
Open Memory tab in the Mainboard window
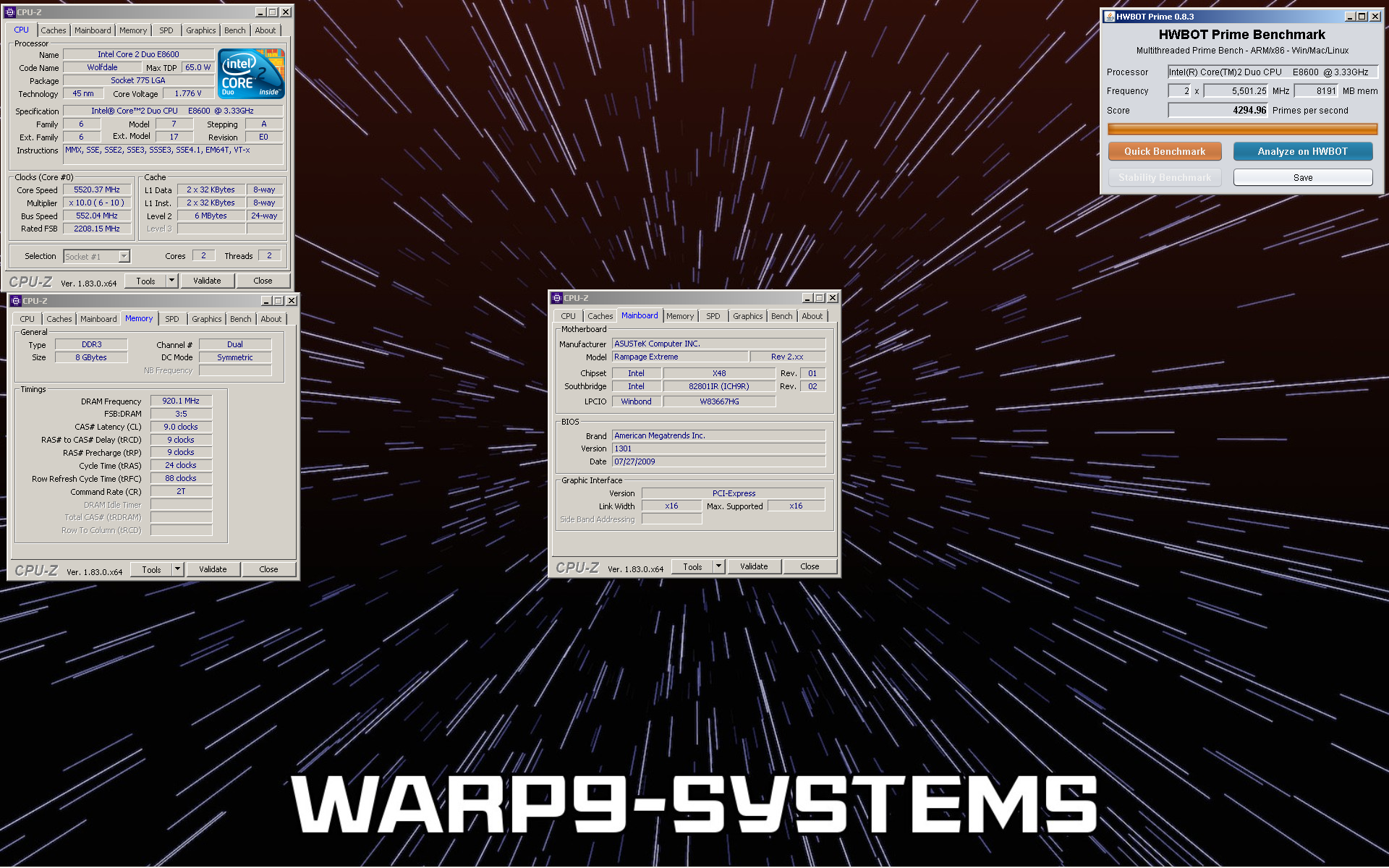pos(680,316)
